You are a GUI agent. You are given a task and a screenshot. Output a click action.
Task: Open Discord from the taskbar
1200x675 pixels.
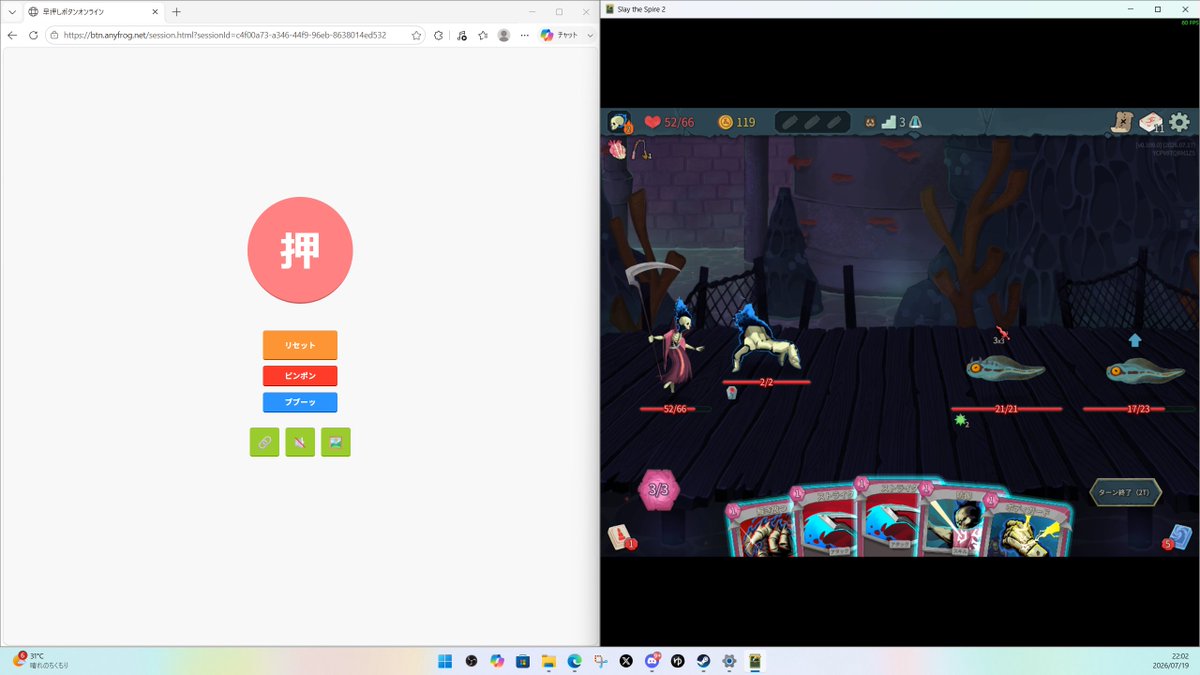click(653, 661)
